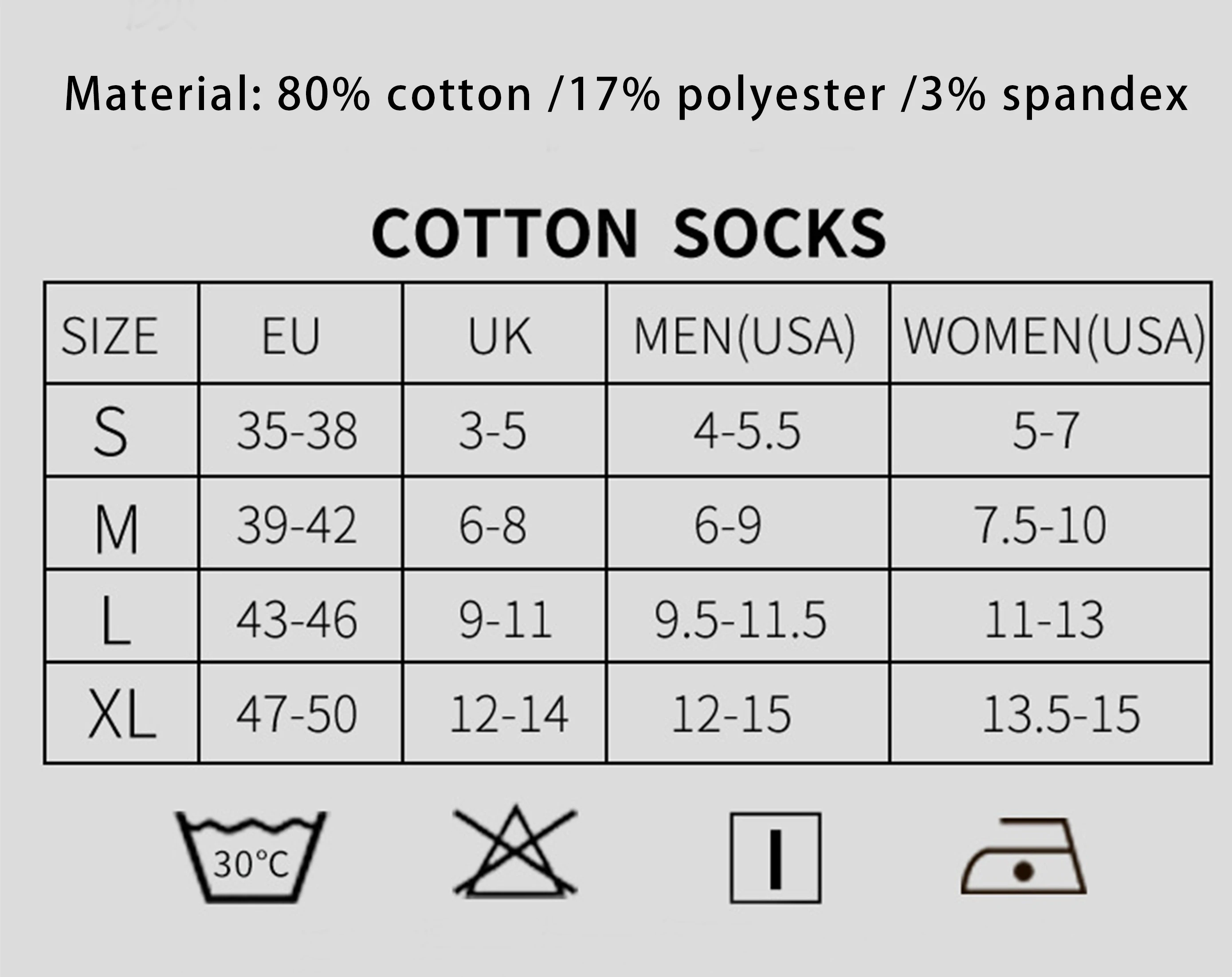Click the SIZE column header
Viewport: 1232px width, 977px height.
click(x=110, y=336)
